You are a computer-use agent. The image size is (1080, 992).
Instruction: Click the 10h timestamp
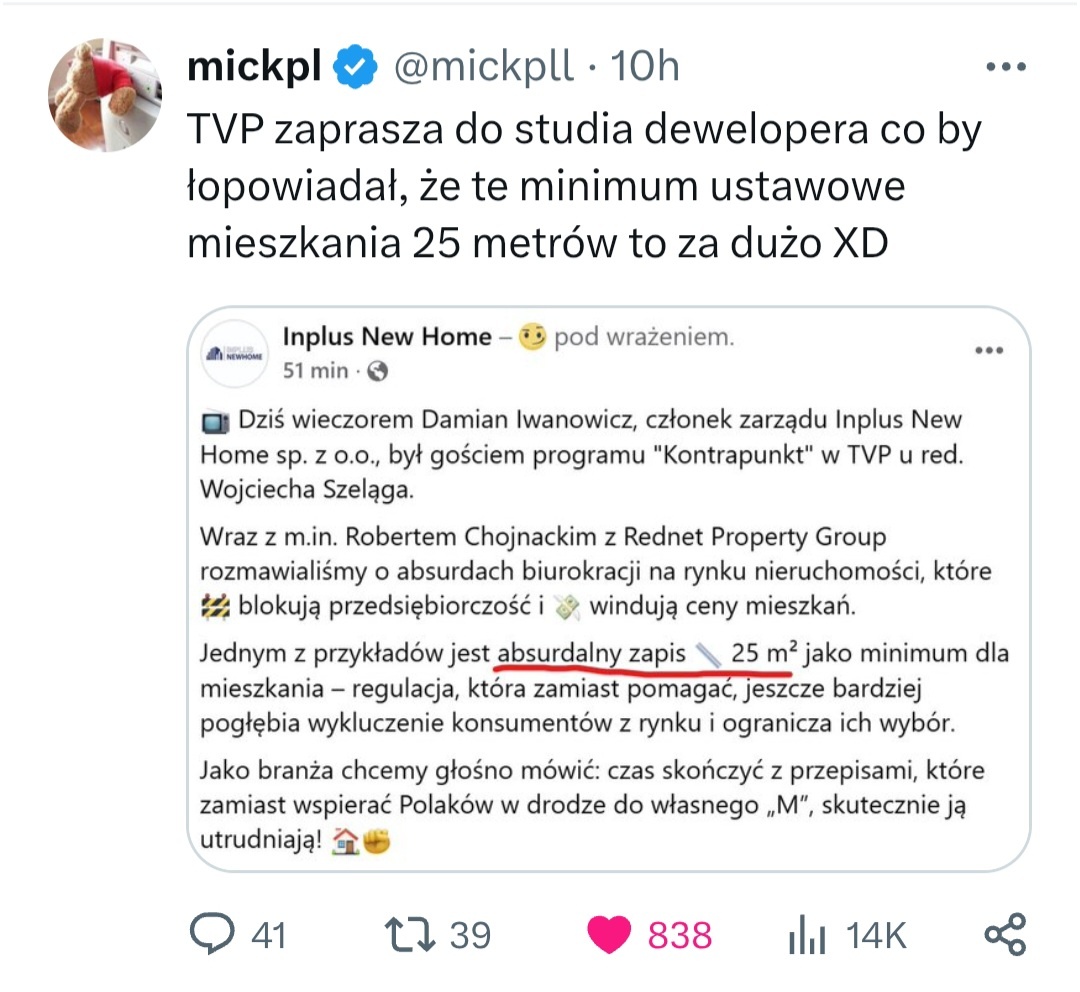(645, 67)
